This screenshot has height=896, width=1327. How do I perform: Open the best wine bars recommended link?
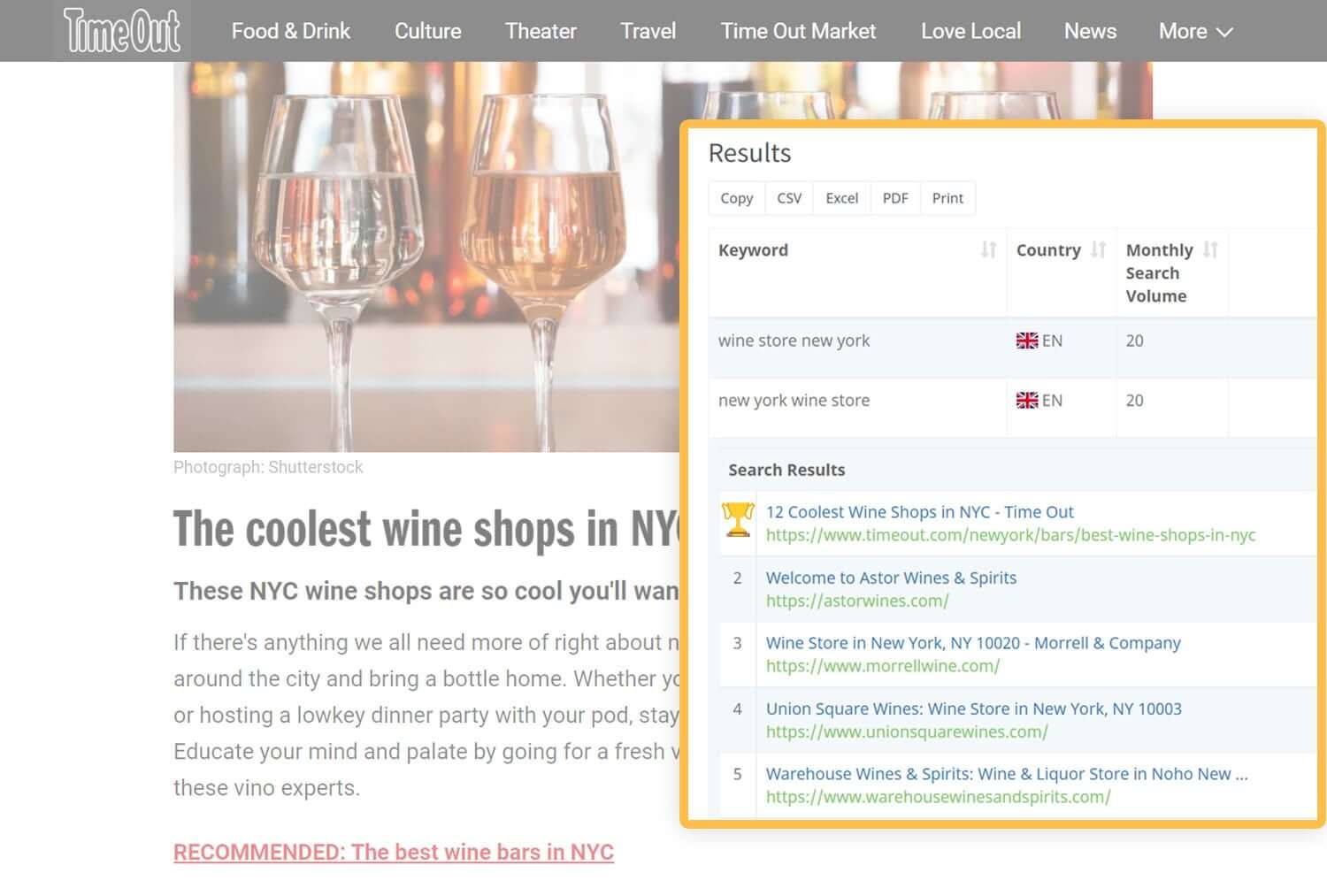click(394, 852)
